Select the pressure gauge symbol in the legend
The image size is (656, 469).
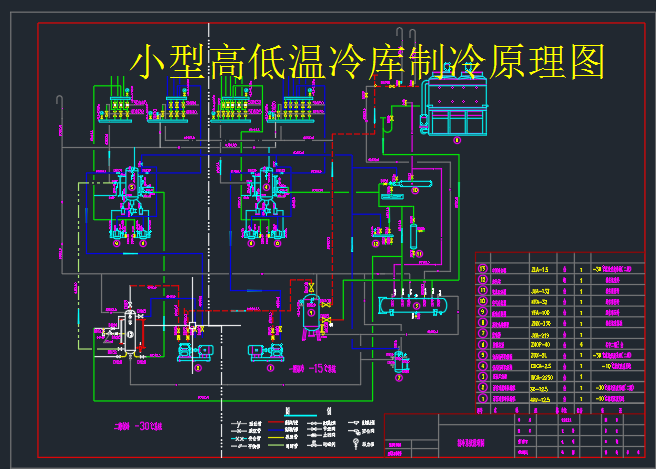356,443
